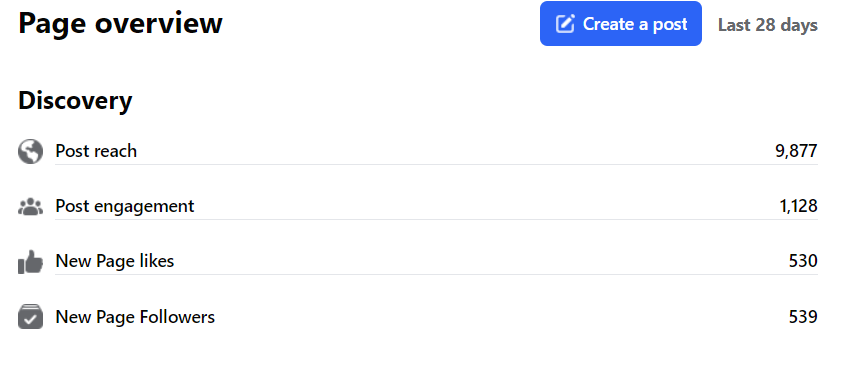Open the Create a post button
This screenshot has height=366, width=841.
[621, 24]
